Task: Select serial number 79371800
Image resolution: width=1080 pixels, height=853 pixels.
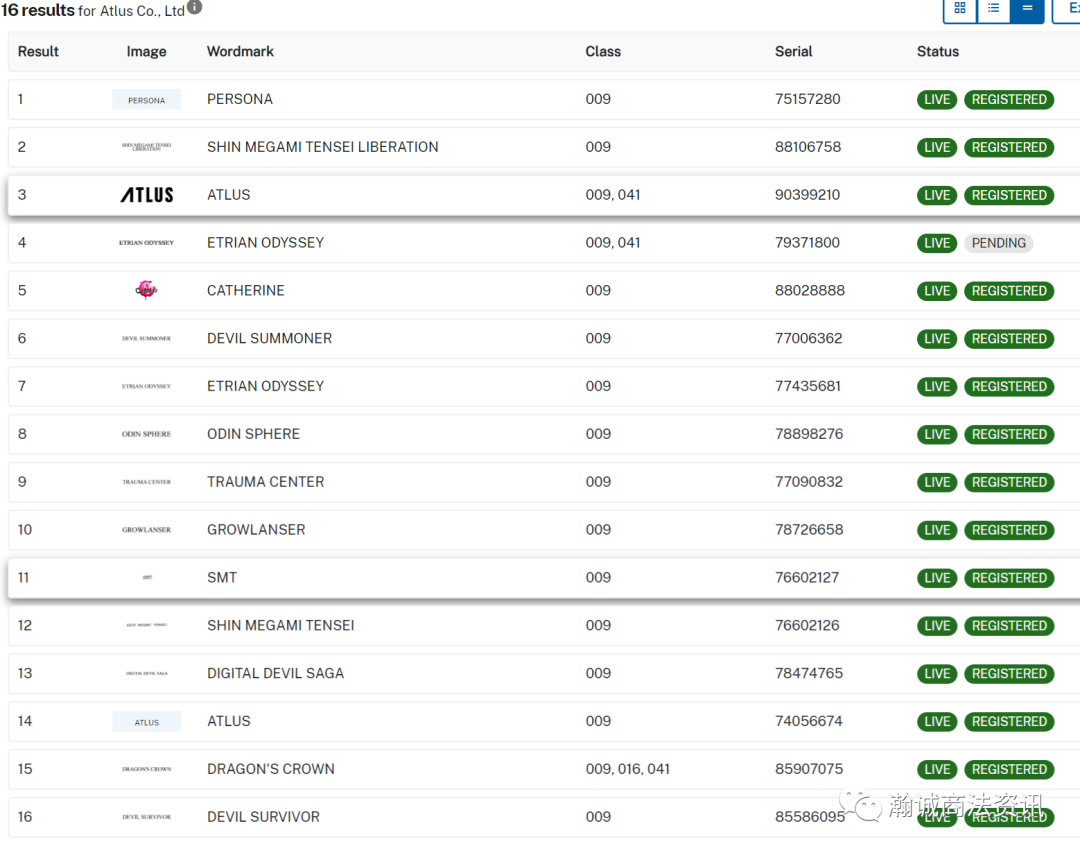Action: coord(807,243)
